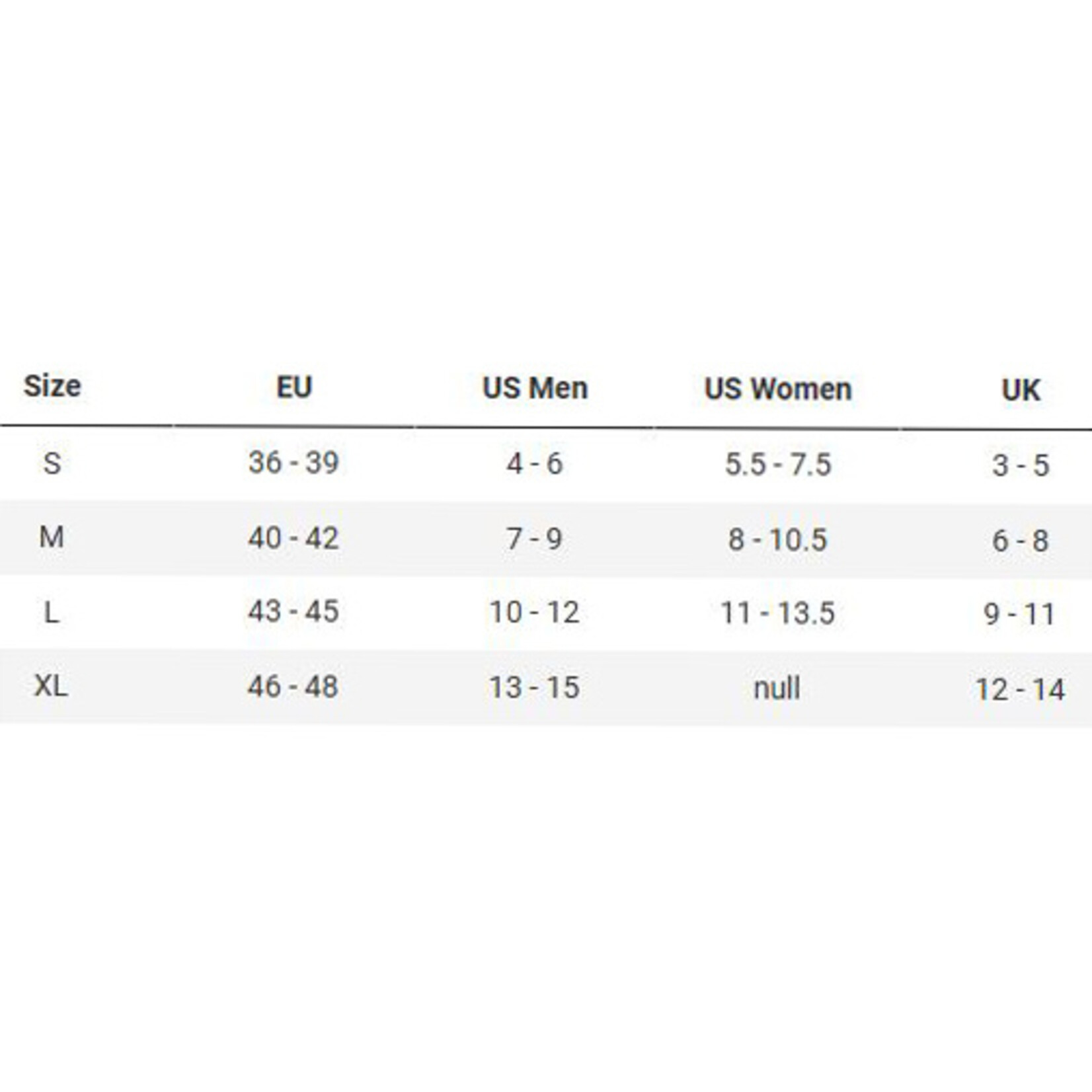This screenshot has height=1092, width=1092.
Task: Select the US Women column header
Action: pyautogui.click(x=778, y=389)
